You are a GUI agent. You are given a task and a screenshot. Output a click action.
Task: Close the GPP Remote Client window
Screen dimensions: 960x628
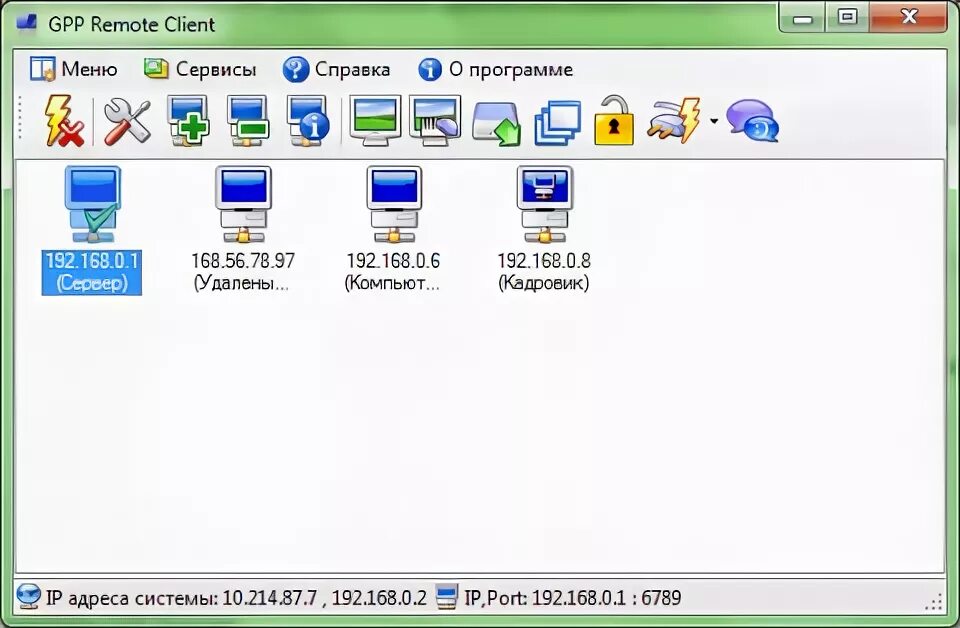coord(909,17)
